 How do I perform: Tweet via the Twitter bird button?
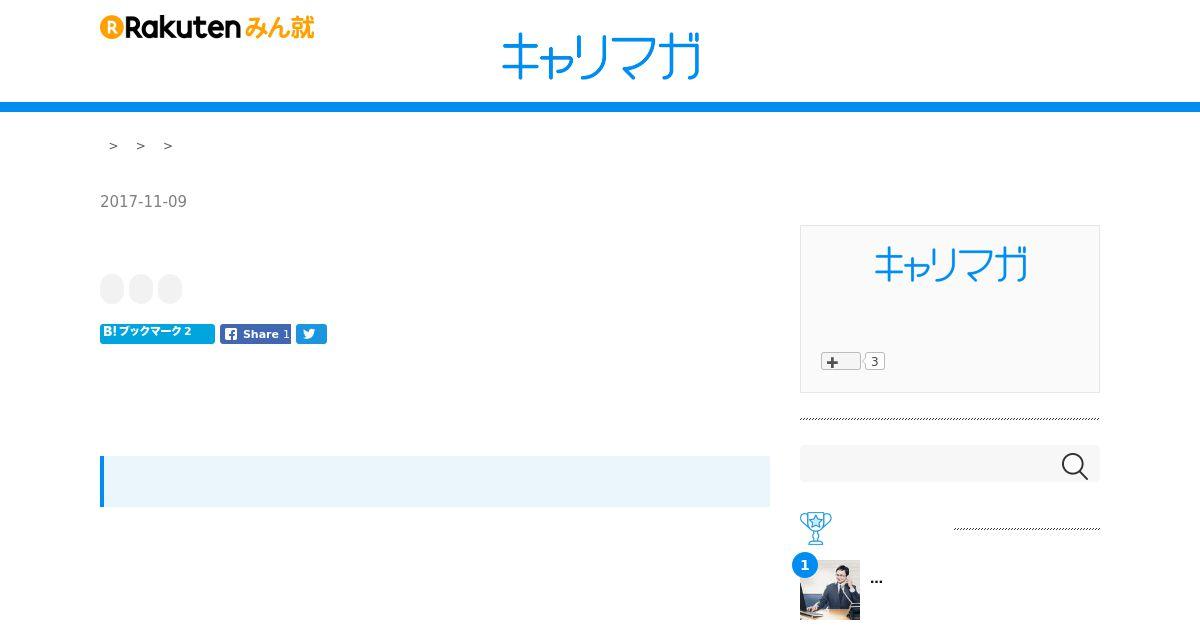311,334
